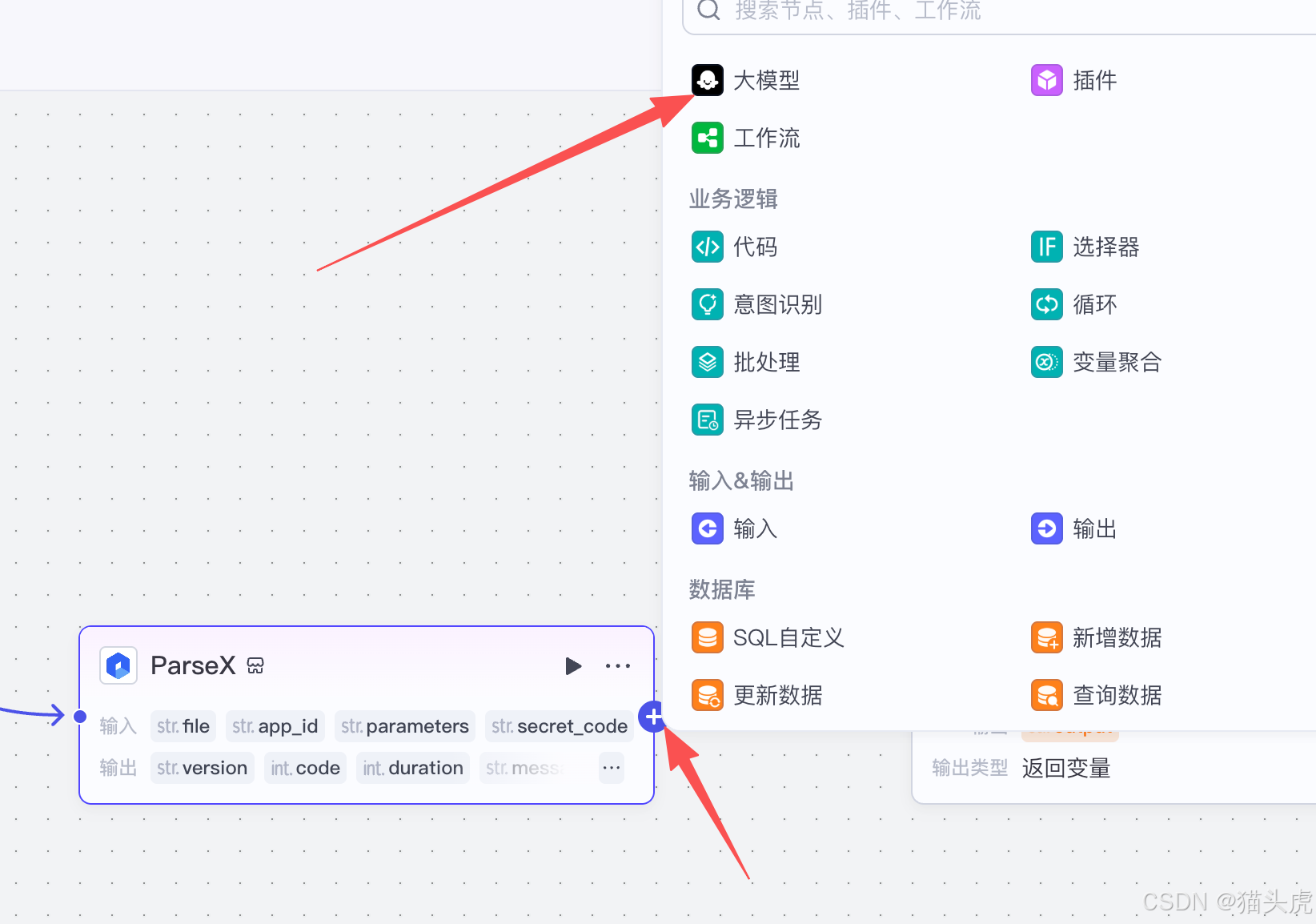Click the plus button to add connected node
Viewport: 1316px width, 924px height.
pos(653,717)
